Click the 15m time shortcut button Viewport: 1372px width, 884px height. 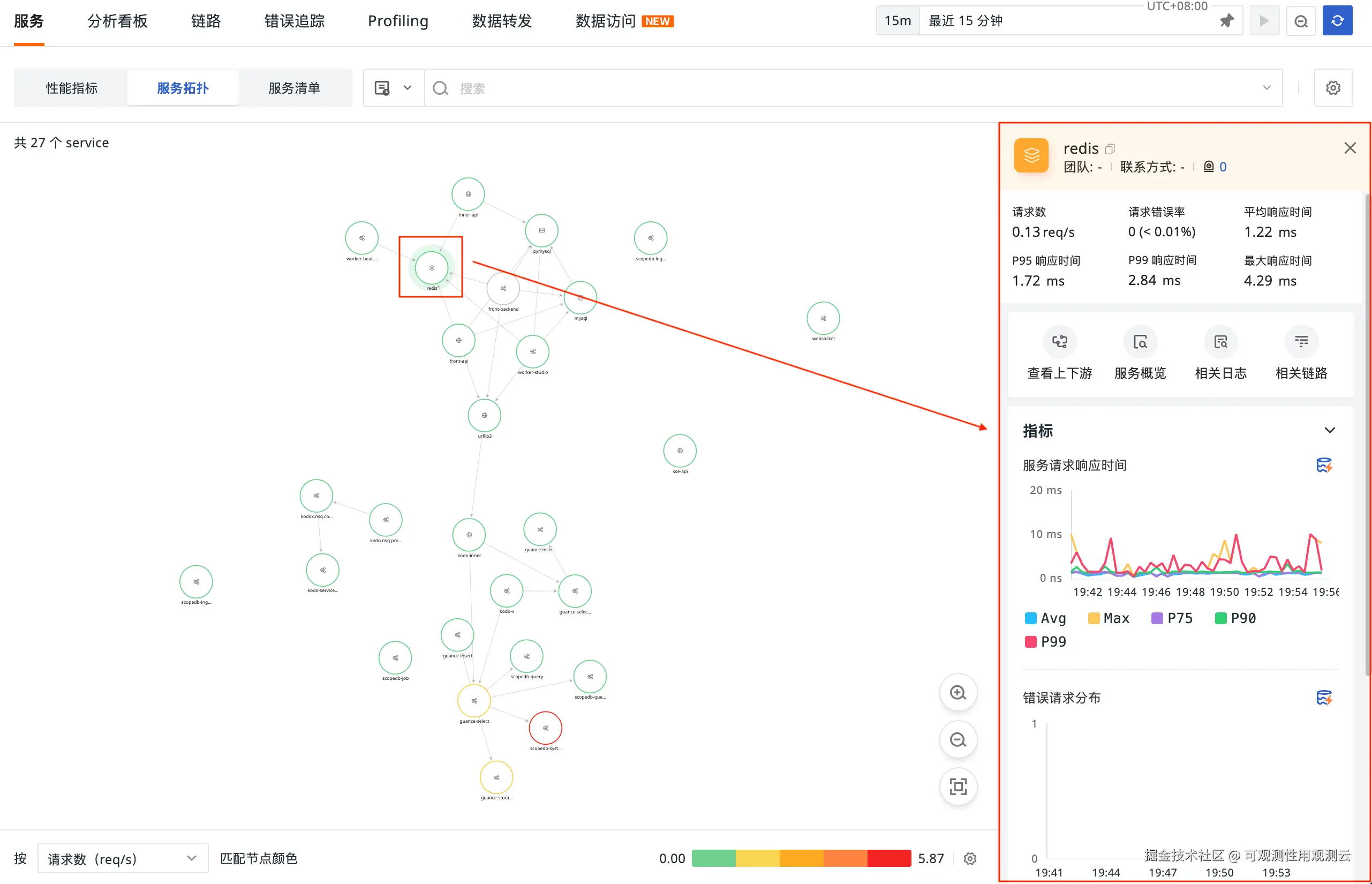point(898,21)
